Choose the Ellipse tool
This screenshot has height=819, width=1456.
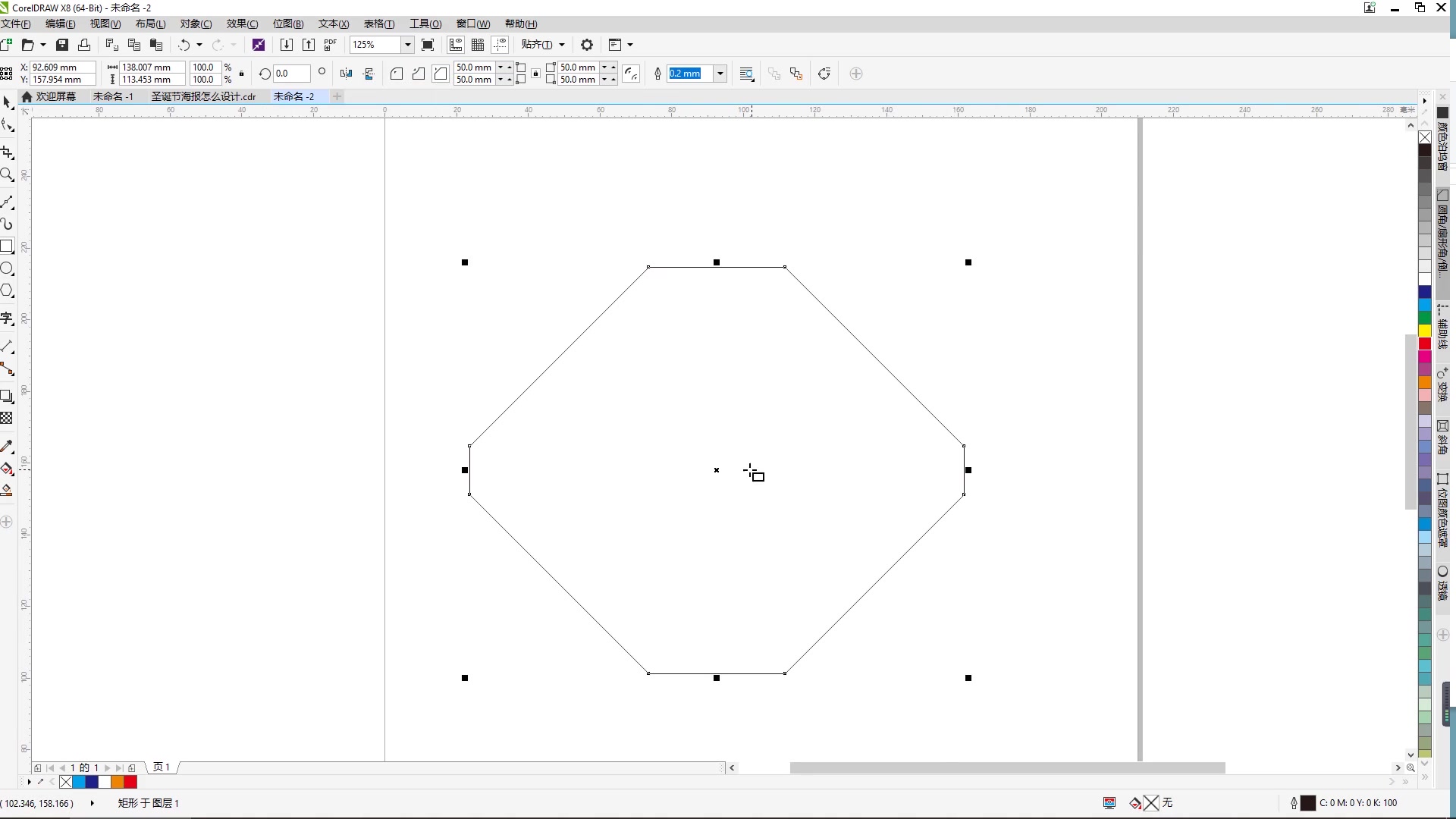coord(7,268)
